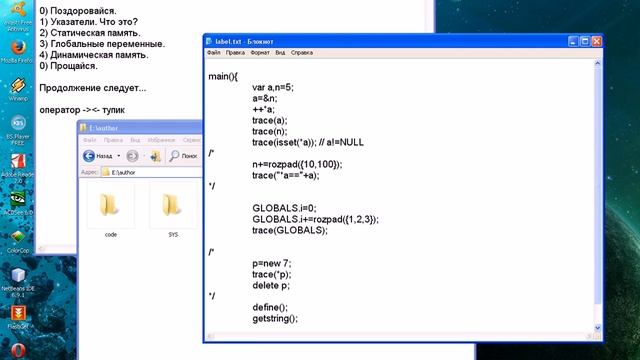Launch ColorCop from the desktop
Viewport: 640px width, 360px height.
pyautogui.click(x=18, y=242)
